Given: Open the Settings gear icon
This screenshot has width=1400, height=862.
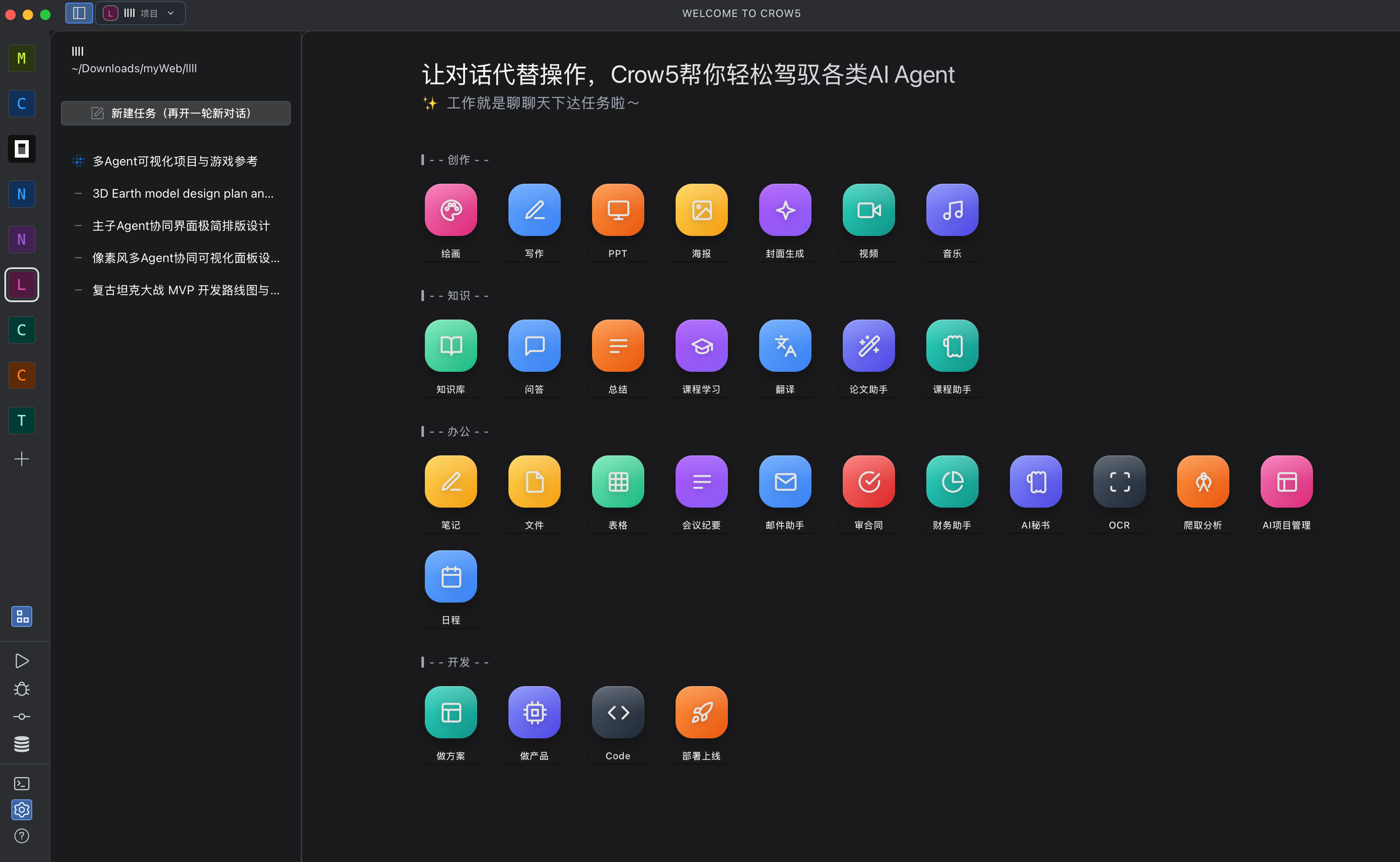Looking at the screenshot, I should (22, 810).
